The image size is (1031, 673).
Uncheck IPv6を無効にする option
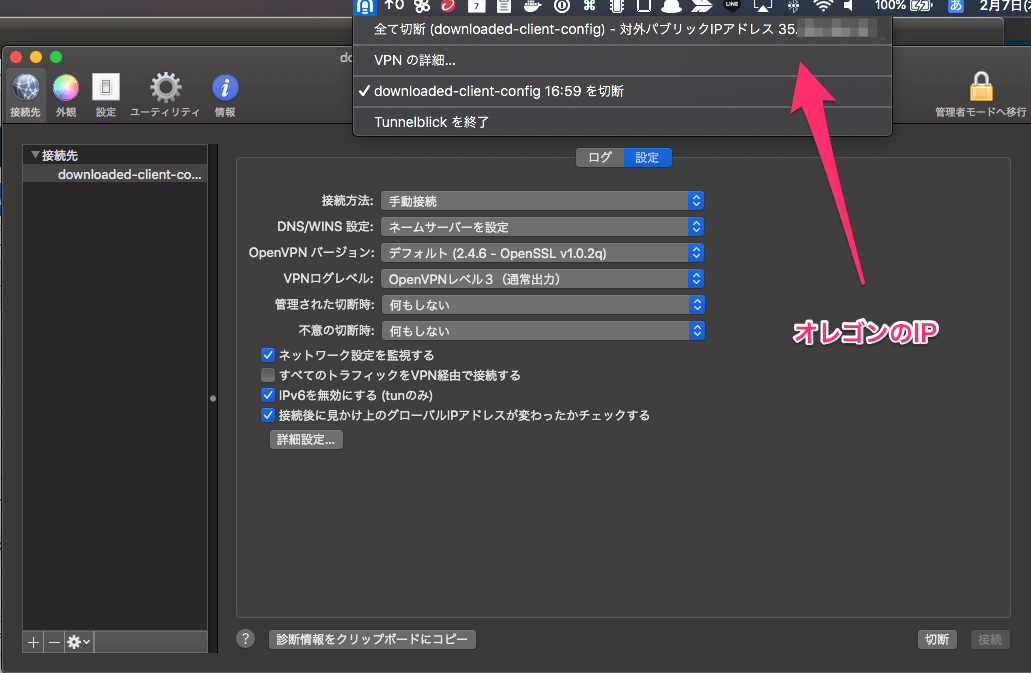268,395
